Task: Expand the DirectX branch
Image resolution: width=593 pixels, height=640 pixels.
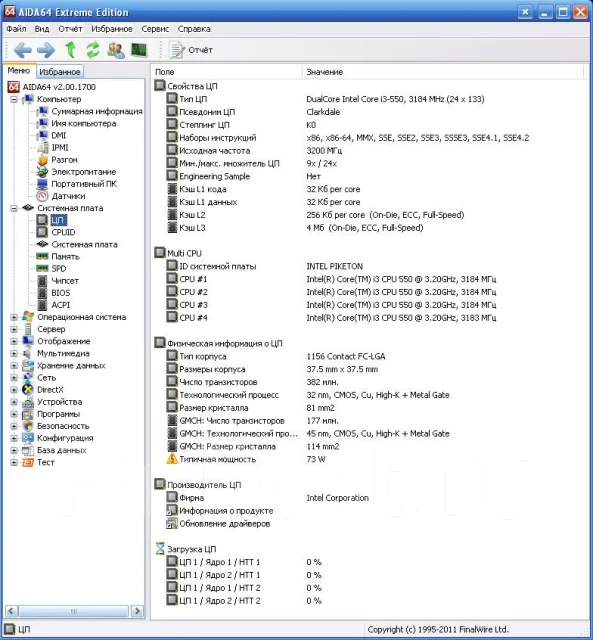Action: point(14,390)
